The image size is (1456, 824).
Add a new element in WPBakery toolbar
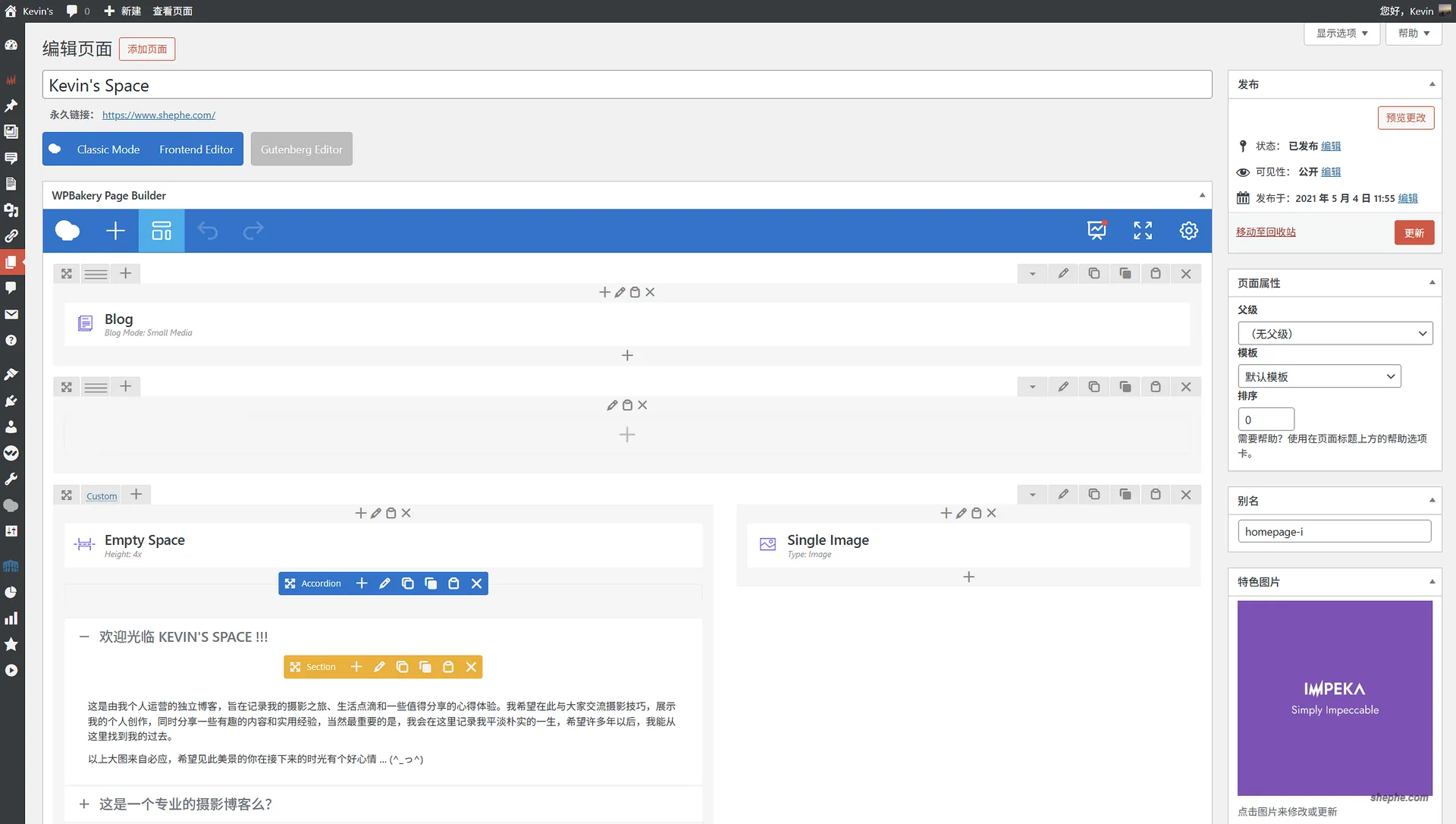tap(115, 231)
